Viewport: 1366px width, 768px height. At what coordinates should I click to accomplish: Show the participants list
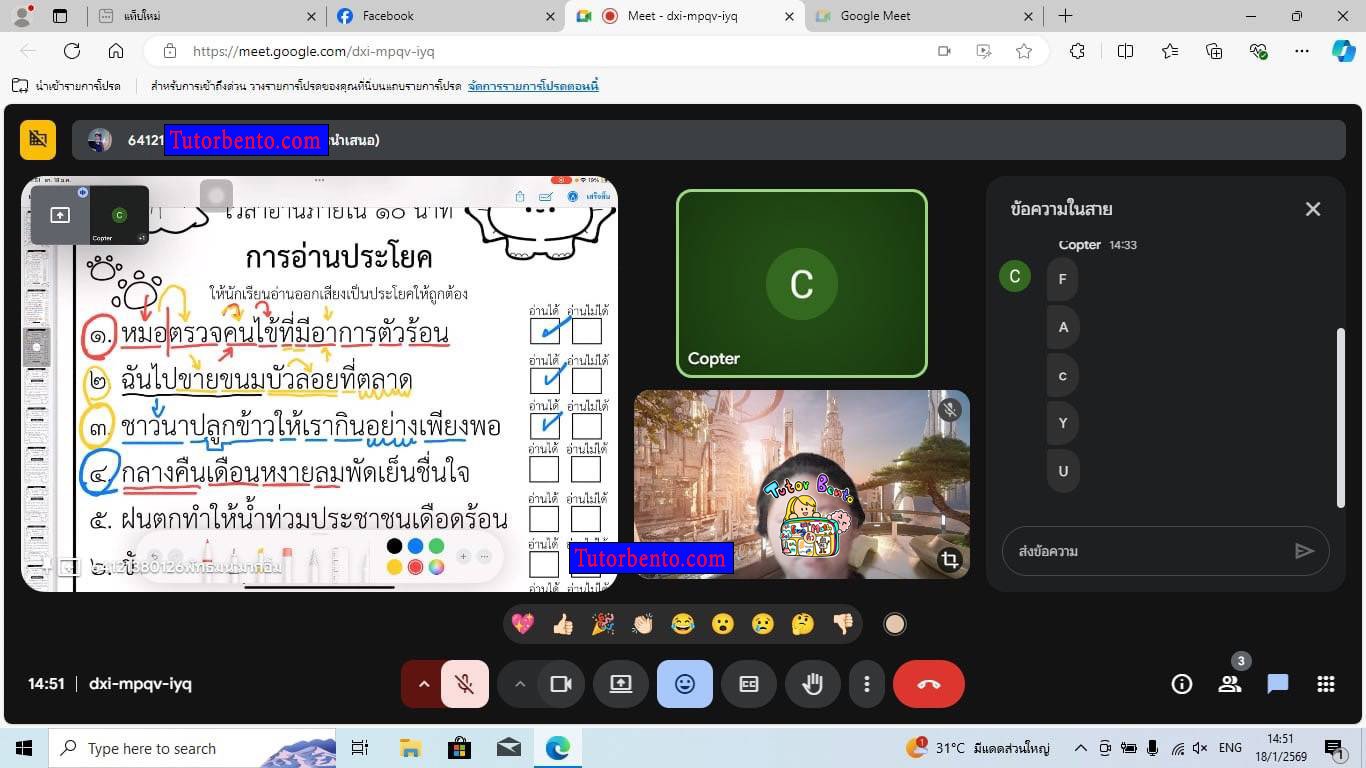point(1229,684)
